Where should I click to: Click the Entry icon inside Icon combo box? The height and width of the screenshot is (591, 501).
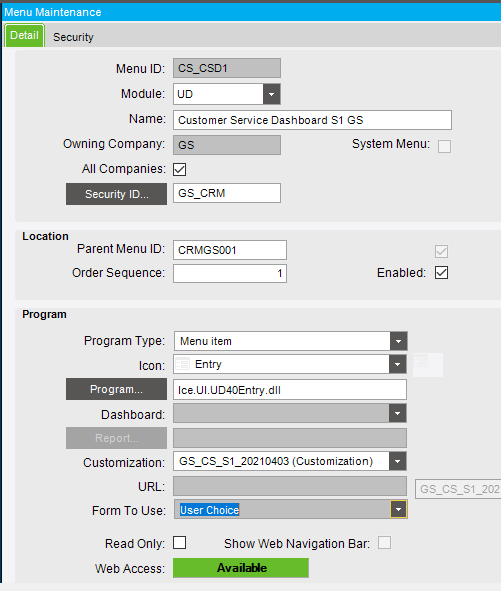[x=183, y=364]
